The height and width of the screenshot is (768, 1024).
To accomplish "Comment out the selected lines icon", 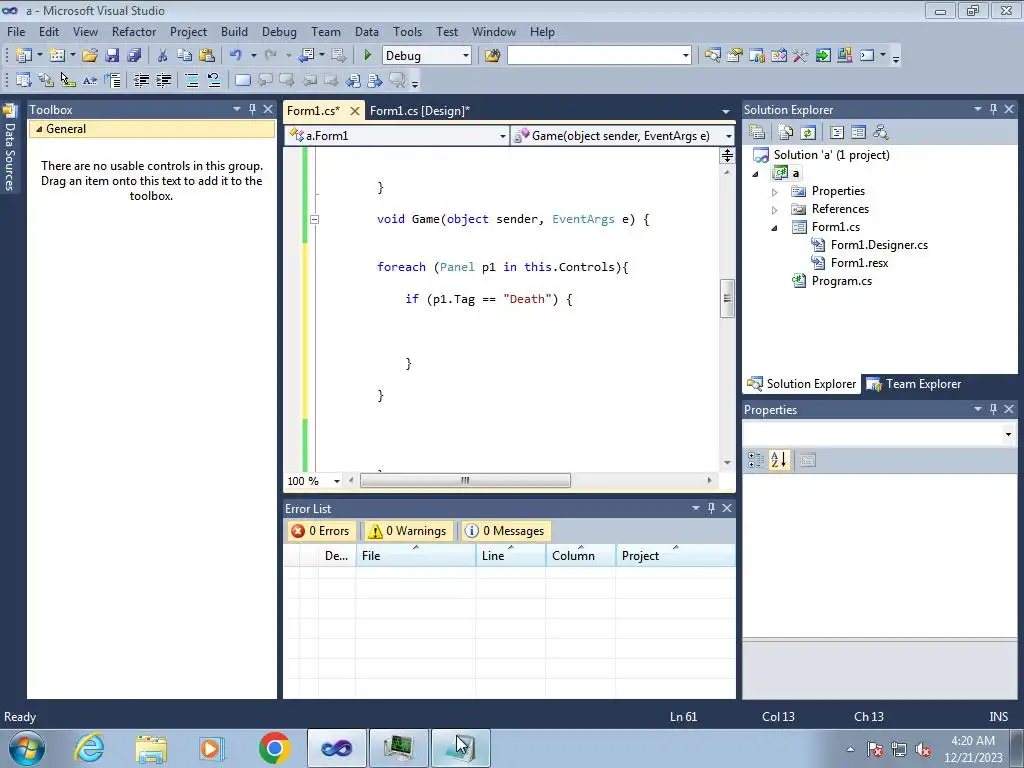I will 192,80.
